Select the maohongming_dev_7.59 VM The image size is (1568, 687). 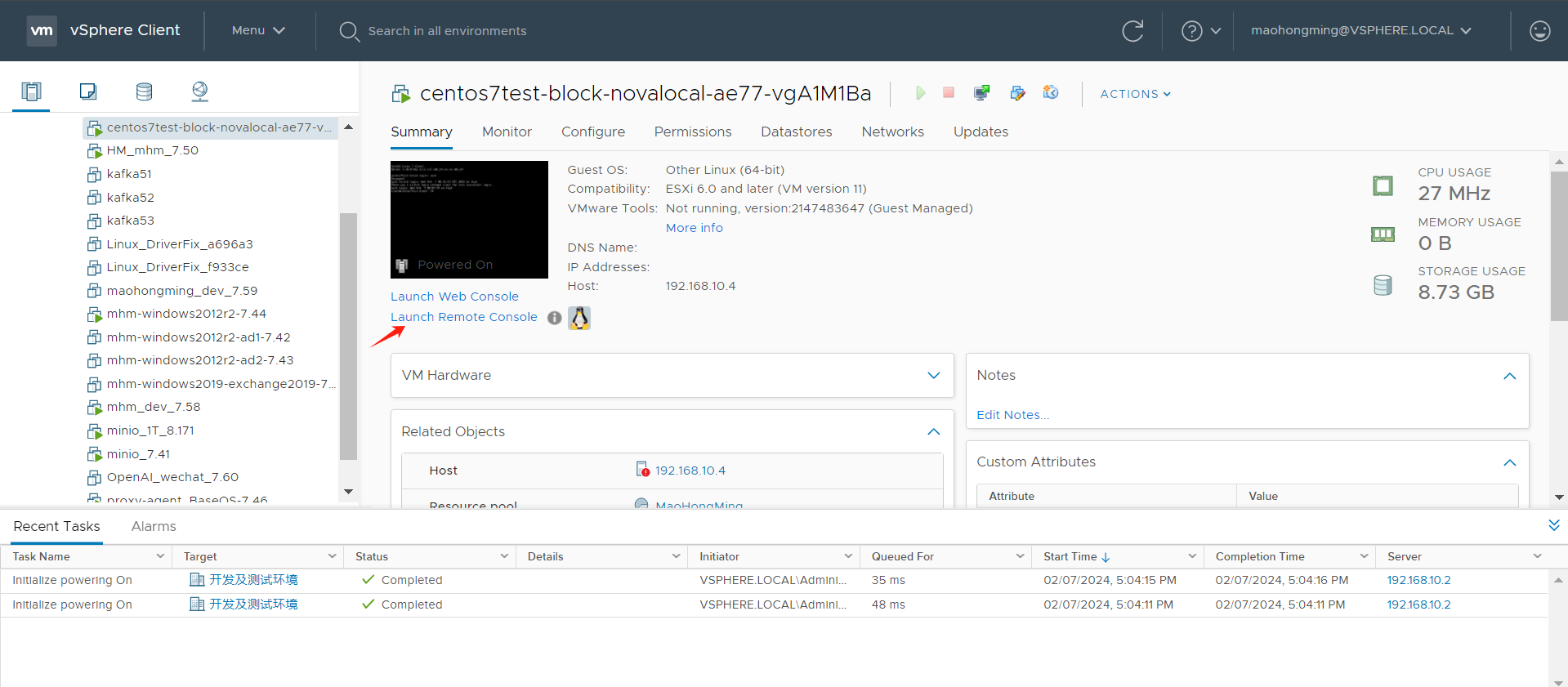coord(182,291)
